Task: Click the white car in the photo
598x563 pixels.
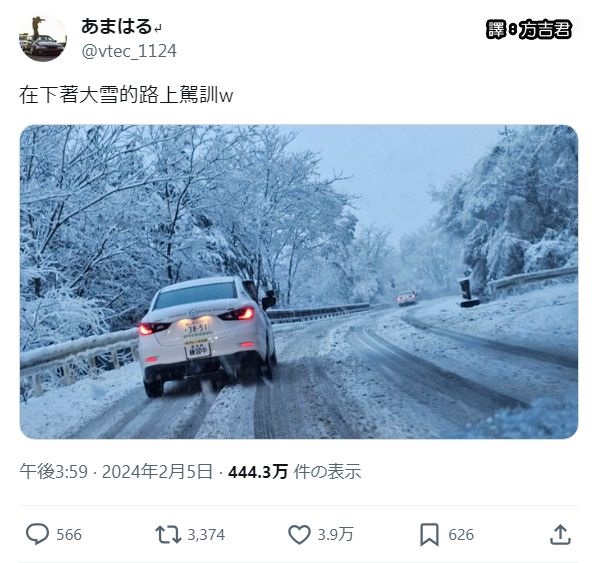Action: tap(207, 336)
